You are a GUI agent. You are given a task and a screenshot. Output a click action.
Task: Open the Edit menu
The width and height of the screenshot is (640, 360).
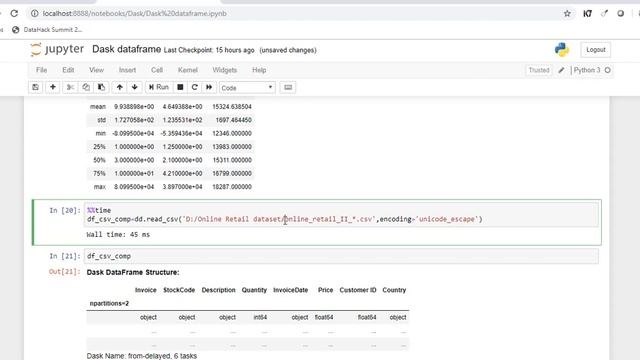coord(68,70)
